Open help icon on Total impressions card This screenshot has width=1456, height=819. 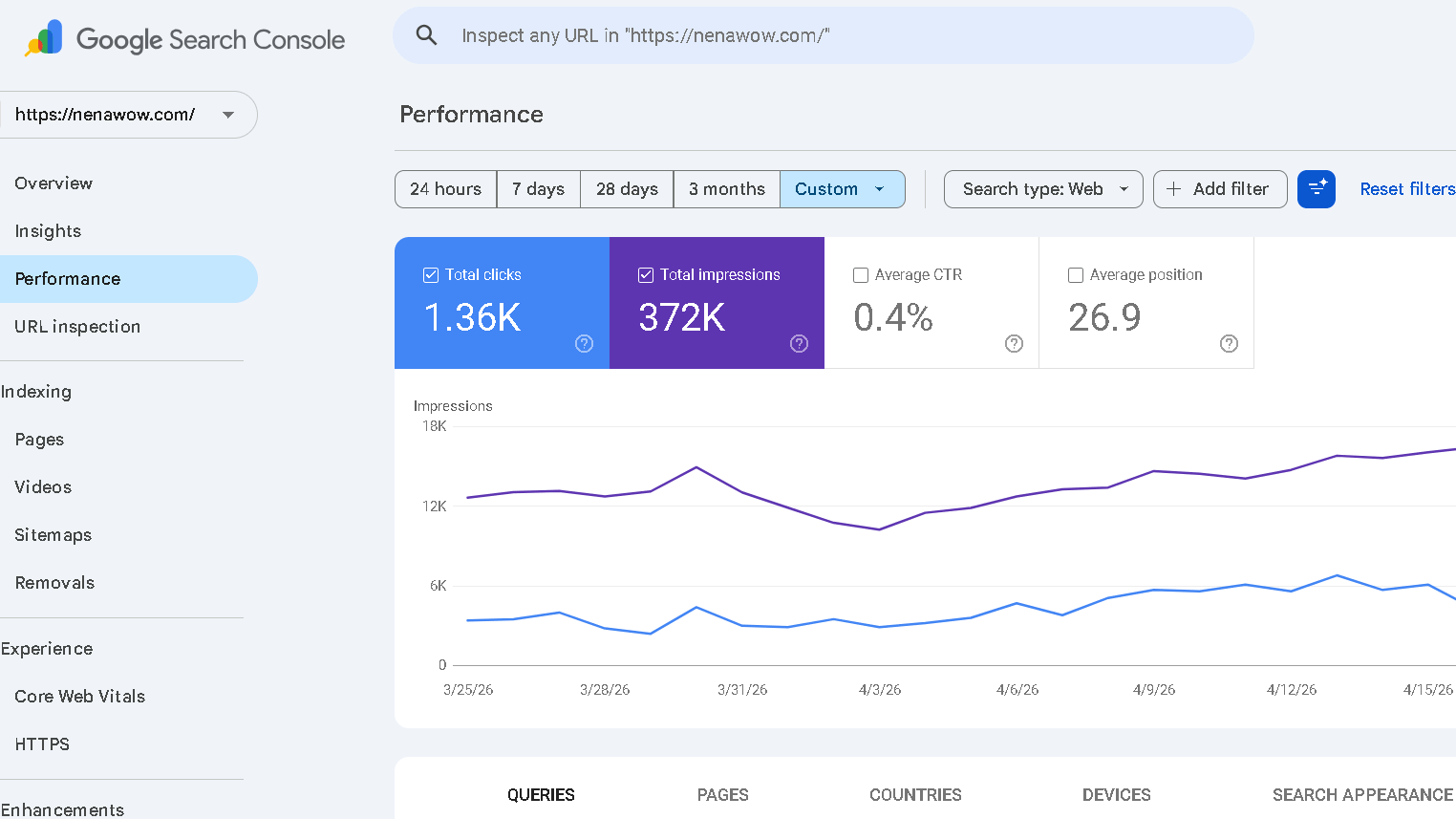(799, 344)
